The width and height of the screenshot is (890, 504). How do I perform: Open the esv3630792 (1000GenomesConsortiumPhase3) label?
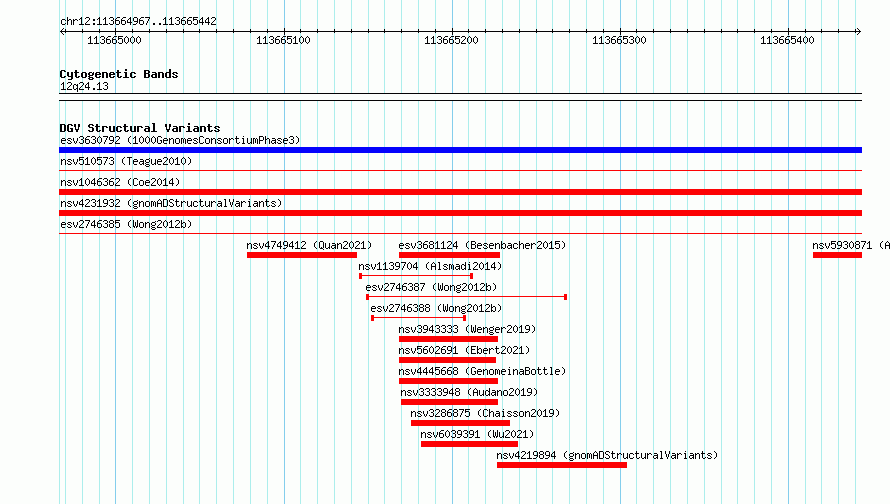(x=180, y=140)
